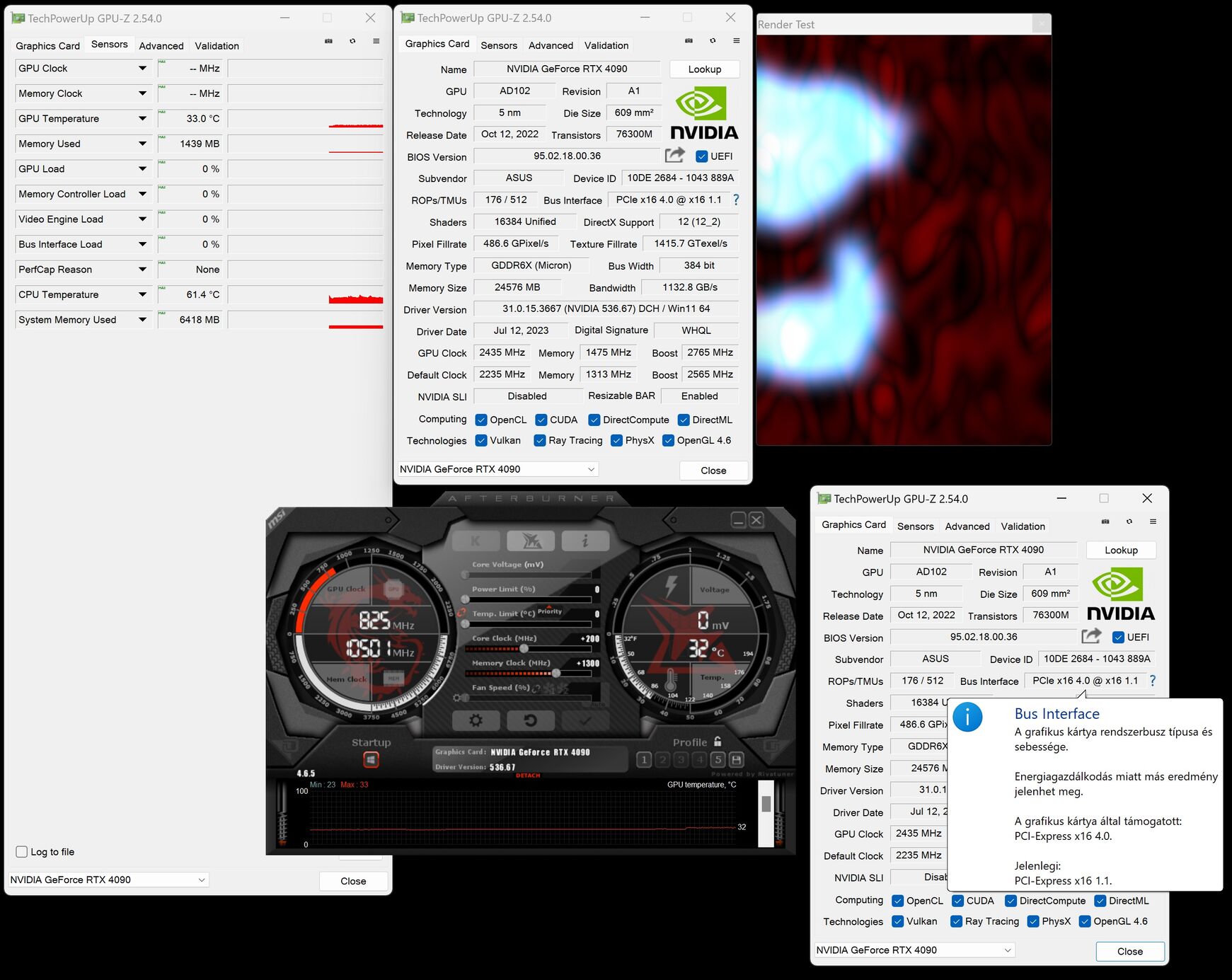The height and width of the screenshot is (980, 1232).
Task: Click the Bus Interface question mark beside Render Test
Action: click(736, 200)
